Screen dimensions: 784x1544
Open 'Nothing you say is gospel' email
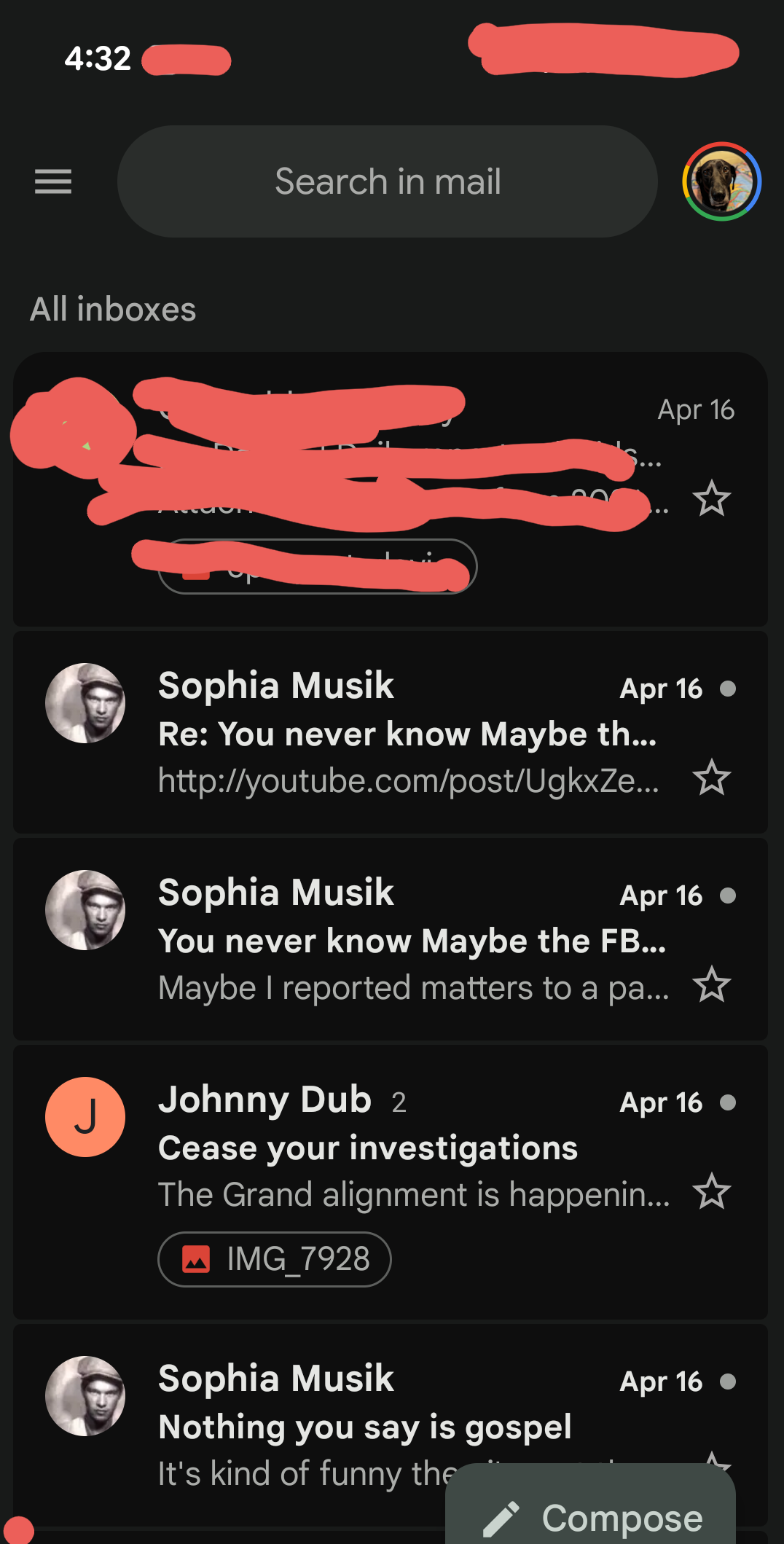[x=364, y=1427]
